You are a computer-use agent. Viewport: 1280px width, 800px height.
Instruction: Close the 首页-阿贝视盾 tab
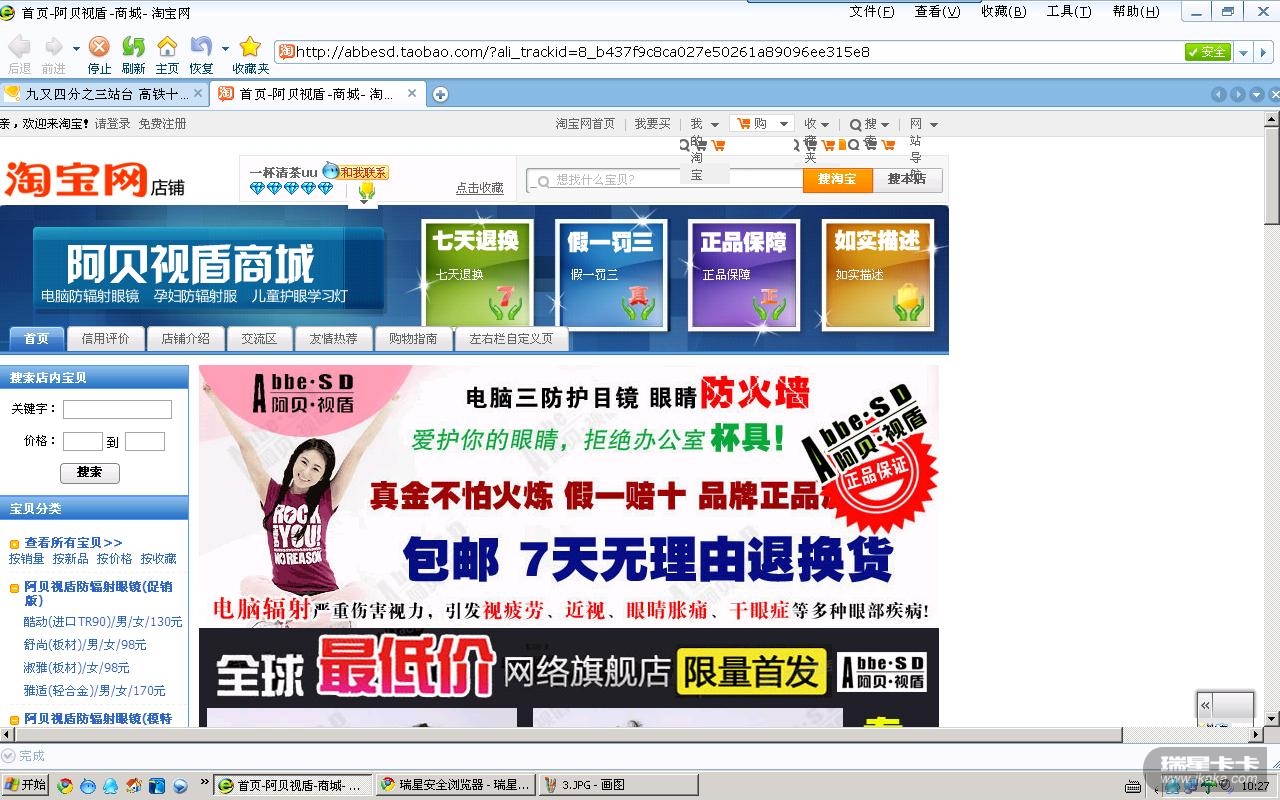point(412,93)
